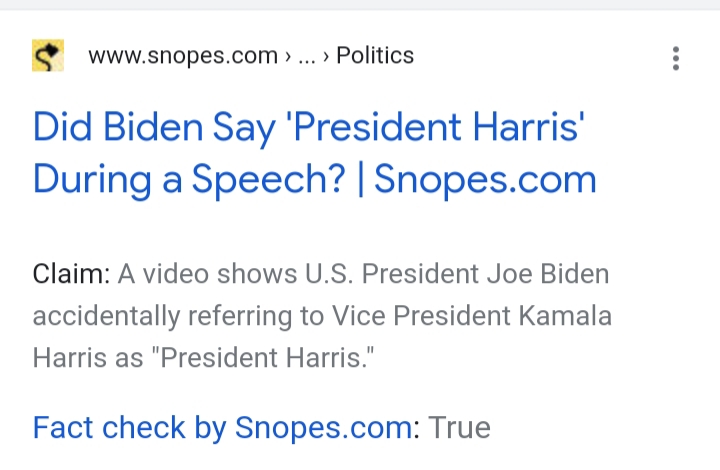Click the chevron before Politics breadcrumb
This screenshot has height=470, width=720.
pos(326,57)
